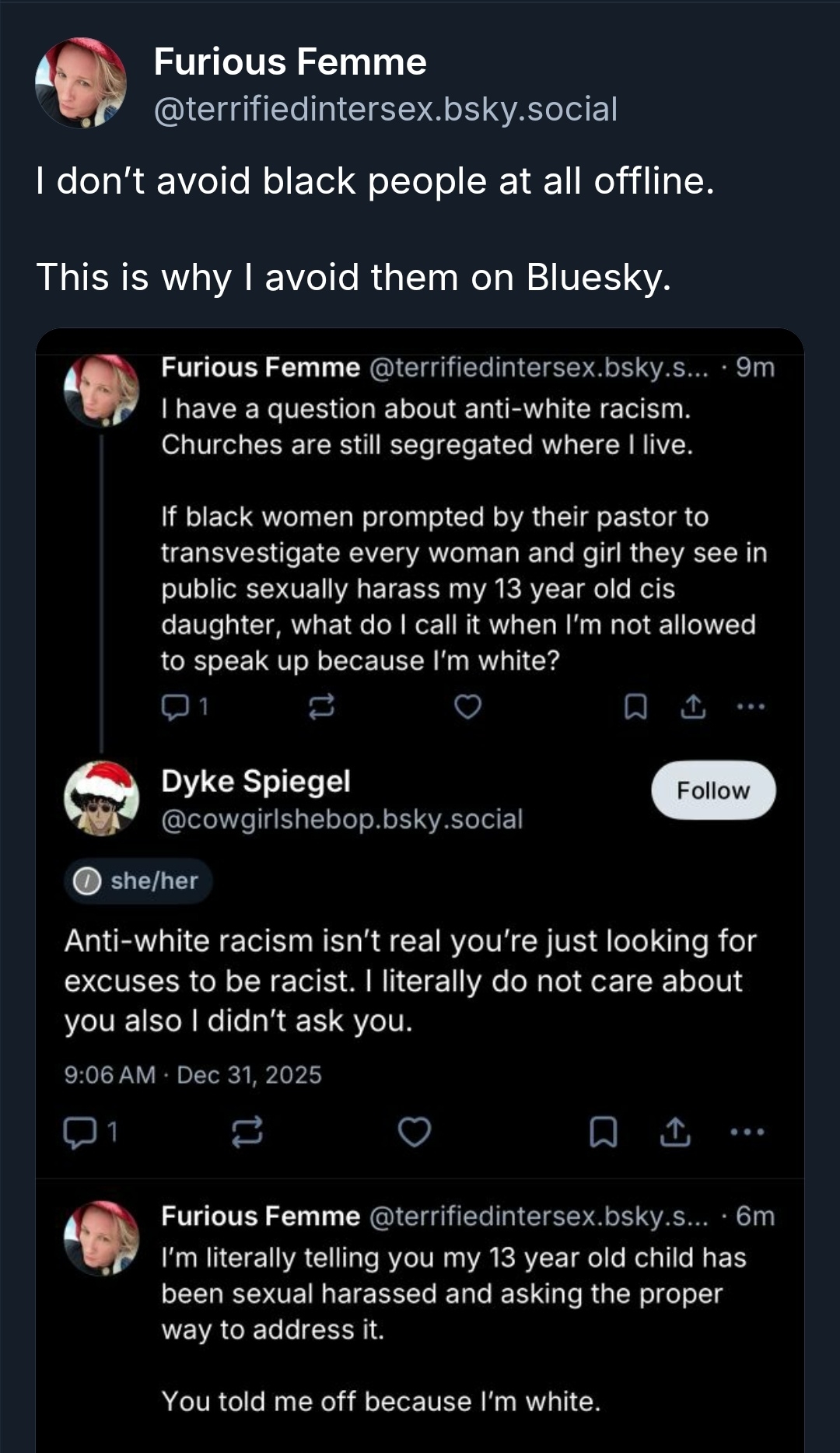840x1453 pixels.
Task: Open Furious Femme's main profile avatar
Action: (81, 83)
